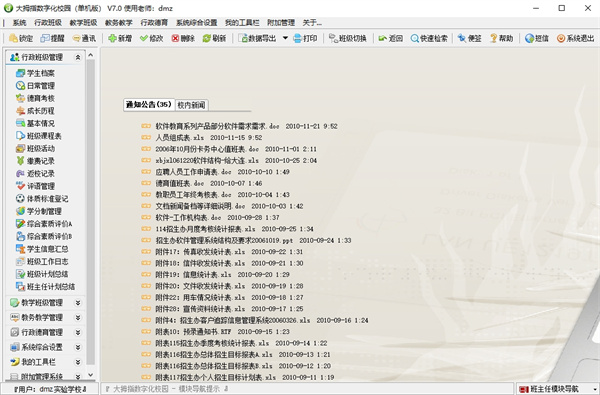The height and width of the screenshot is (395, 600).
Task: Open the dropdown arrow beside 数据导出
Action: pyautogui.click(x=285, y=38)
